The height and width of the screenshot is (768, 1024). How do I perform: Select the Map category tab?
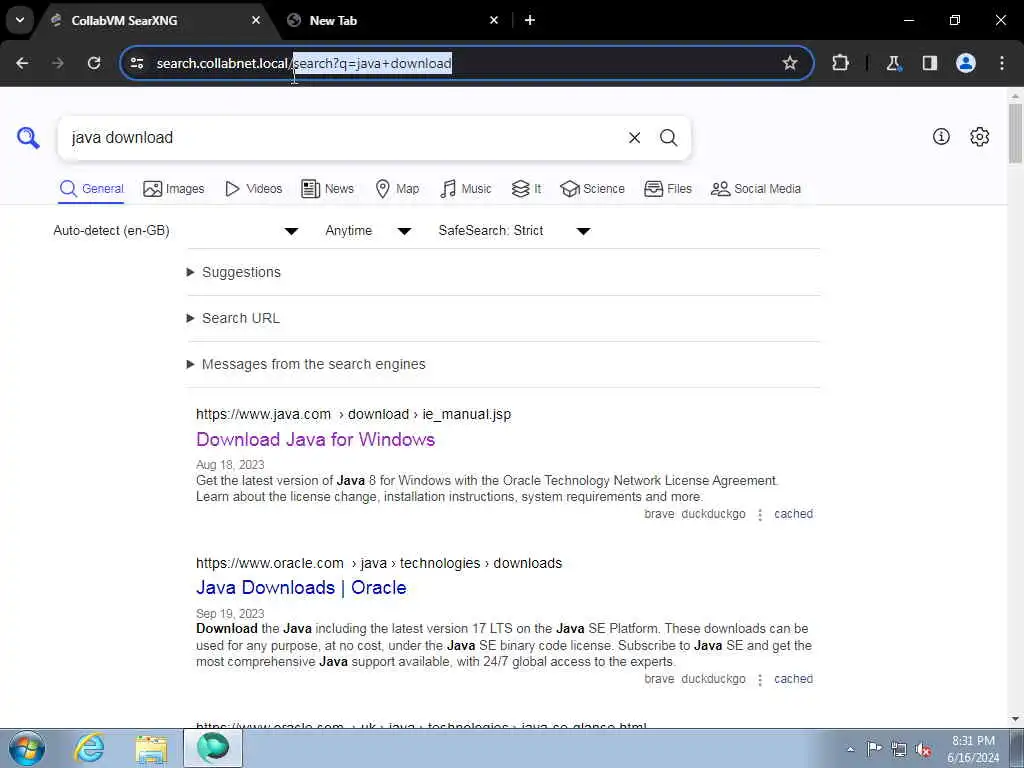[x=397, y=189]
